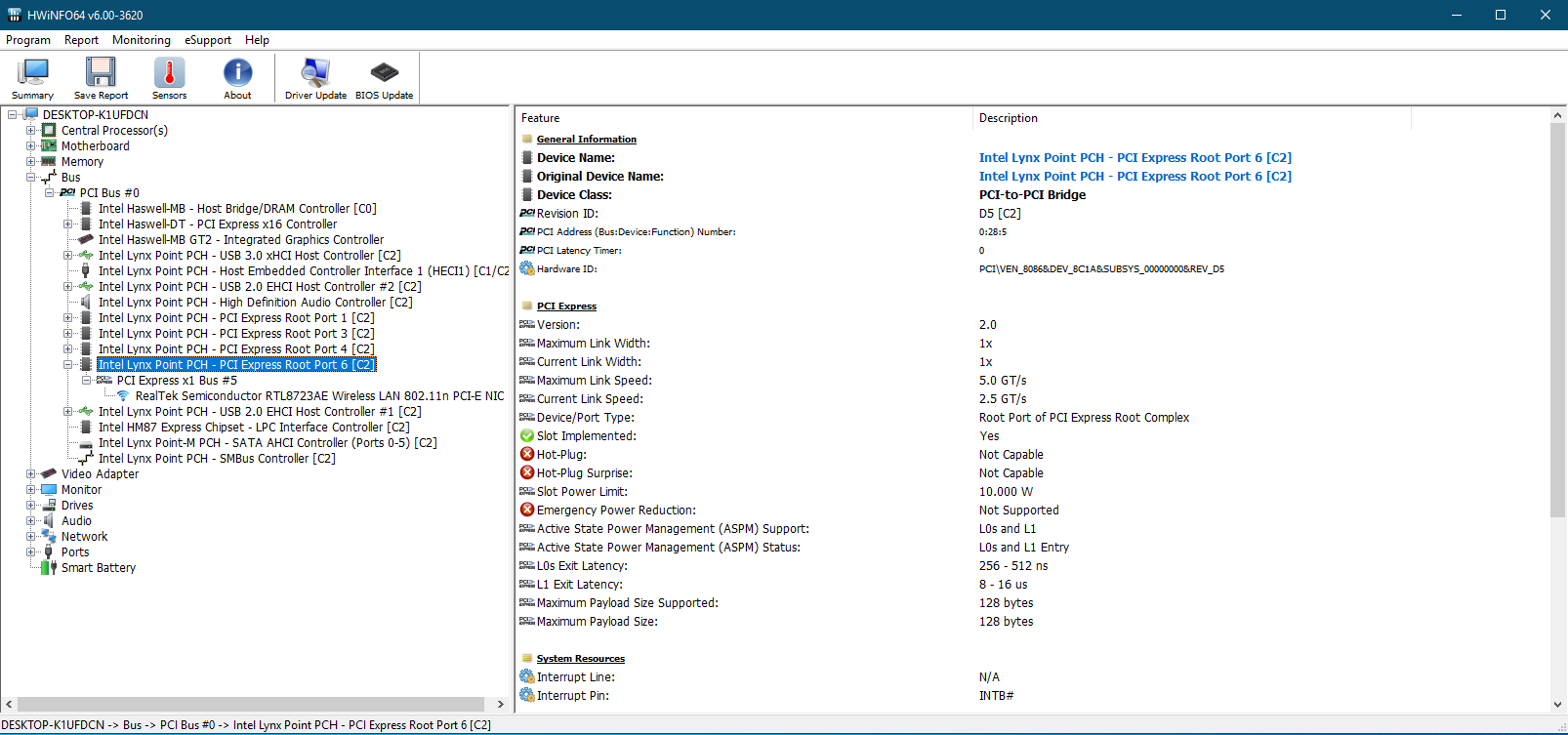This screenshot has height=735, width=1568.
Task: Select the SATA AHCI Controller item
Action: (268, 443)
